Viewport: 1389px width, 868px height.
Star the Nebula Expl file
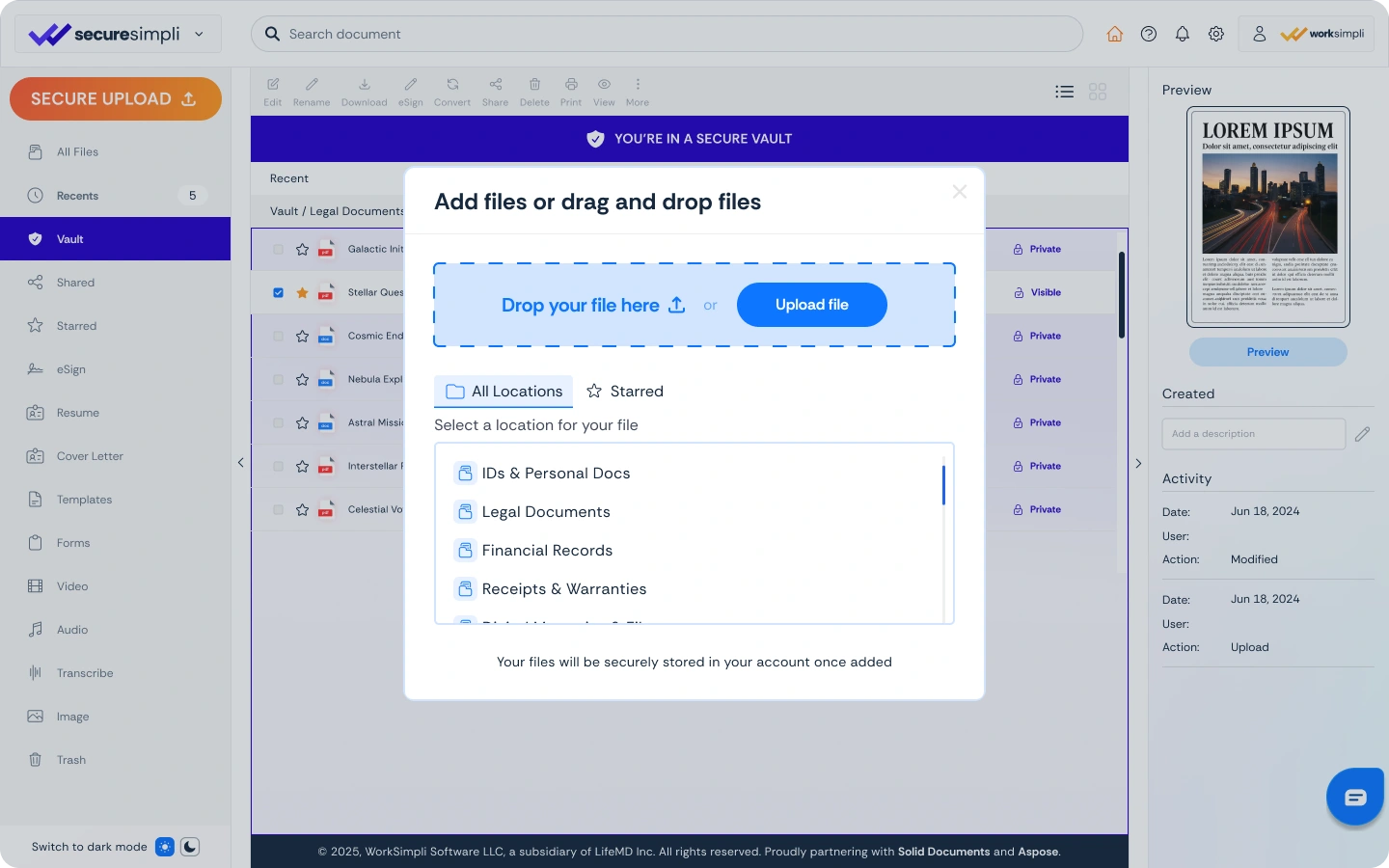pyautogui.click(x=302, y=379)
